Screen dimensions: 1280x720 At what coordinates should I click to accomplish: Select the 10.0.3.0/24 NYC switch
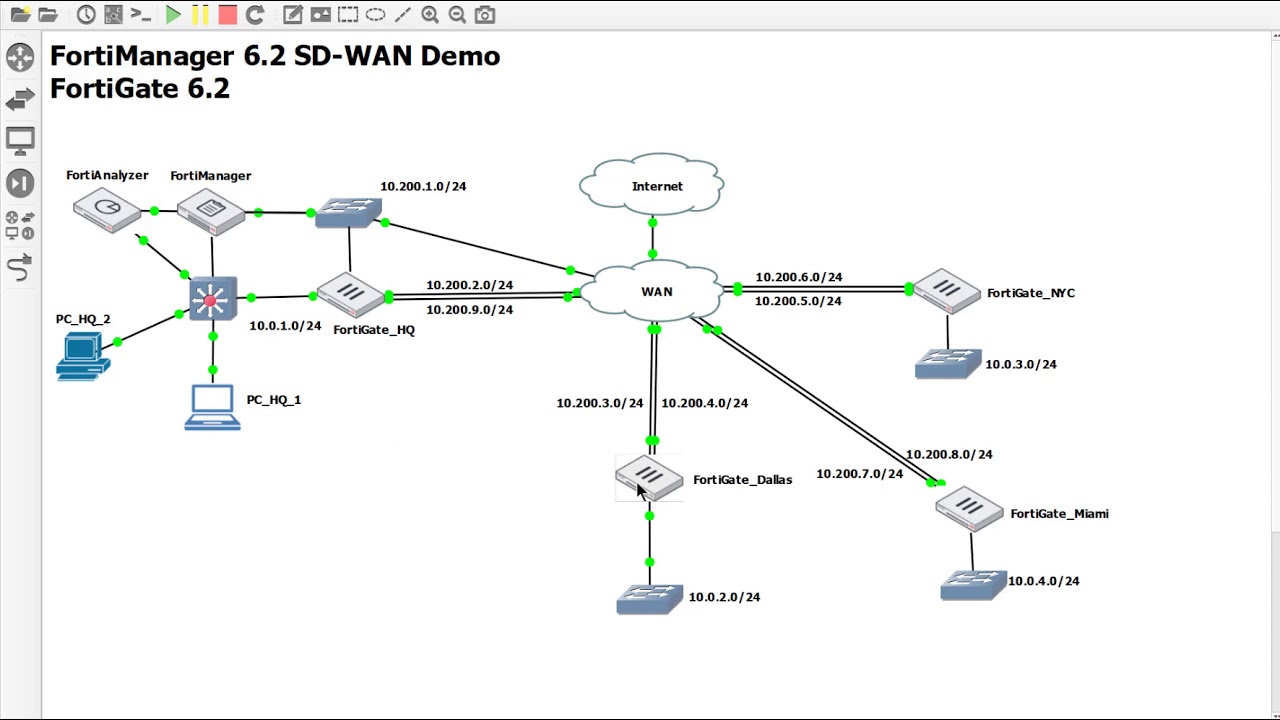pyautogui.click(x=948, y=363)
